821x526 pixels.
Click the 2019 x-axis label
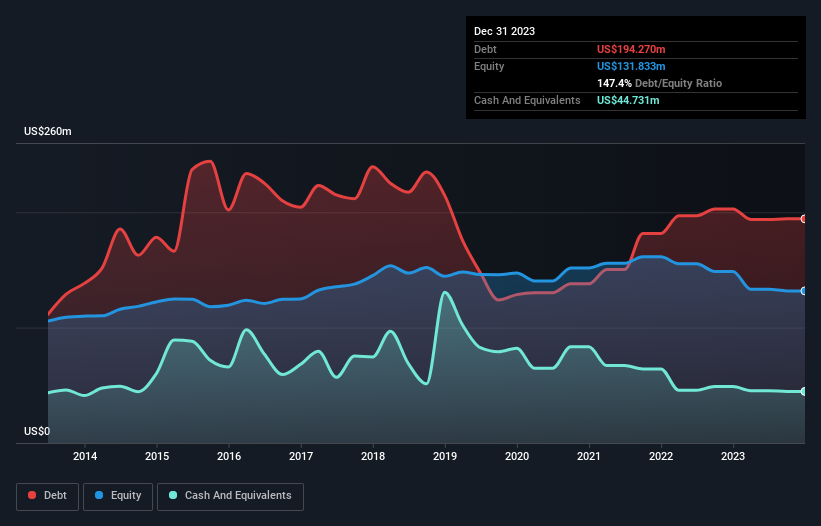pyautogui.click(x=445, y=456)
